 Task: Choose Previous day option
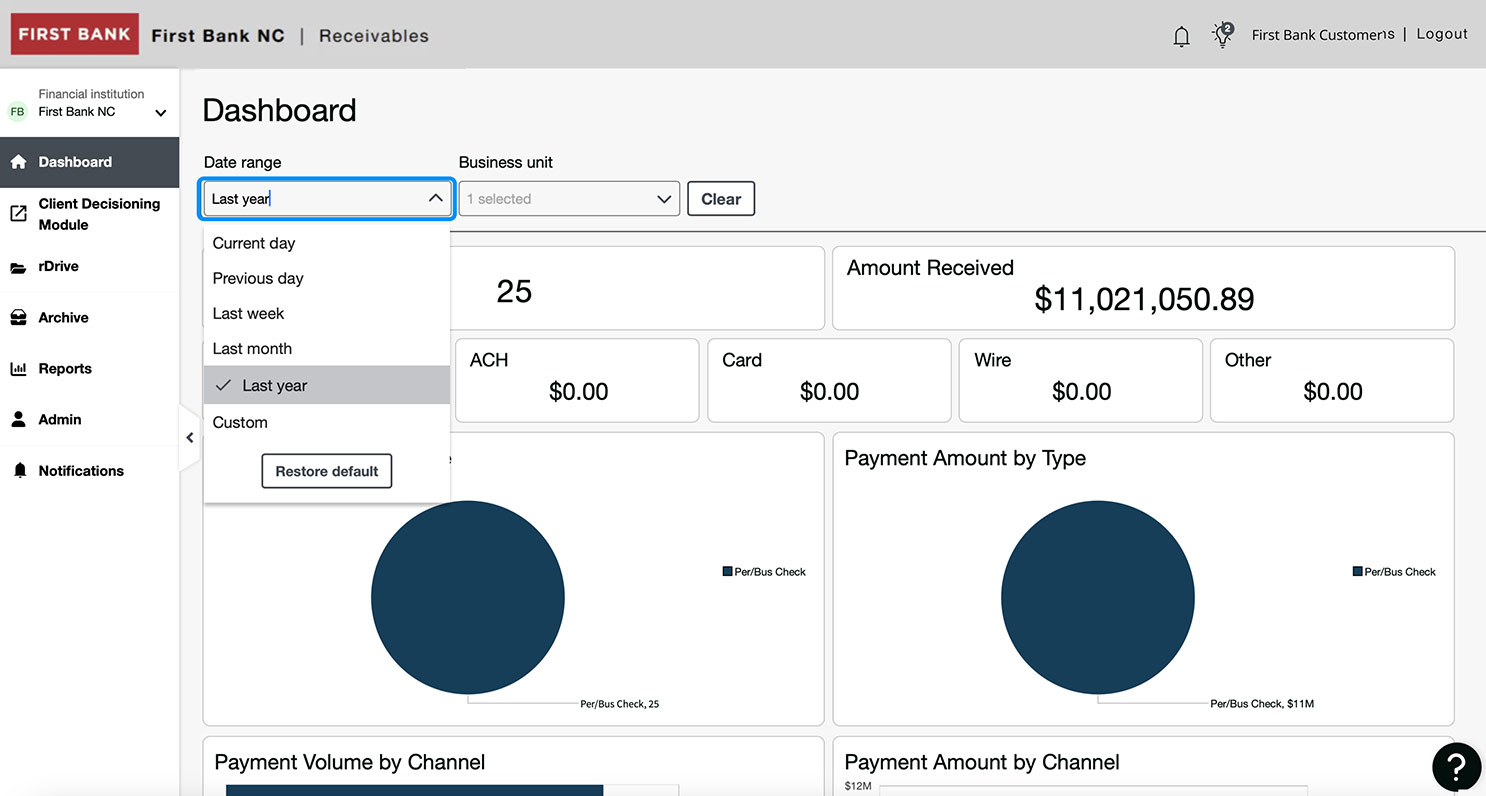[327, 278]
